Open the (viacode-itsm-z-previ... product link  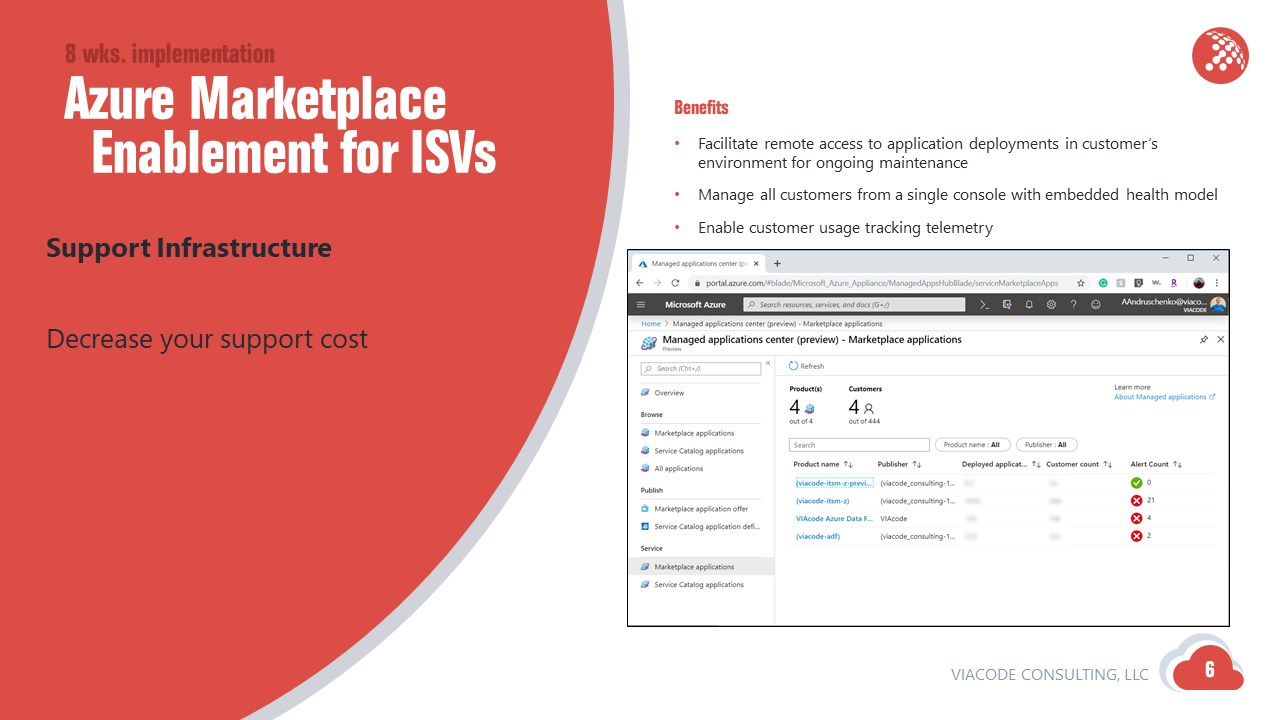tap(834, 483)
